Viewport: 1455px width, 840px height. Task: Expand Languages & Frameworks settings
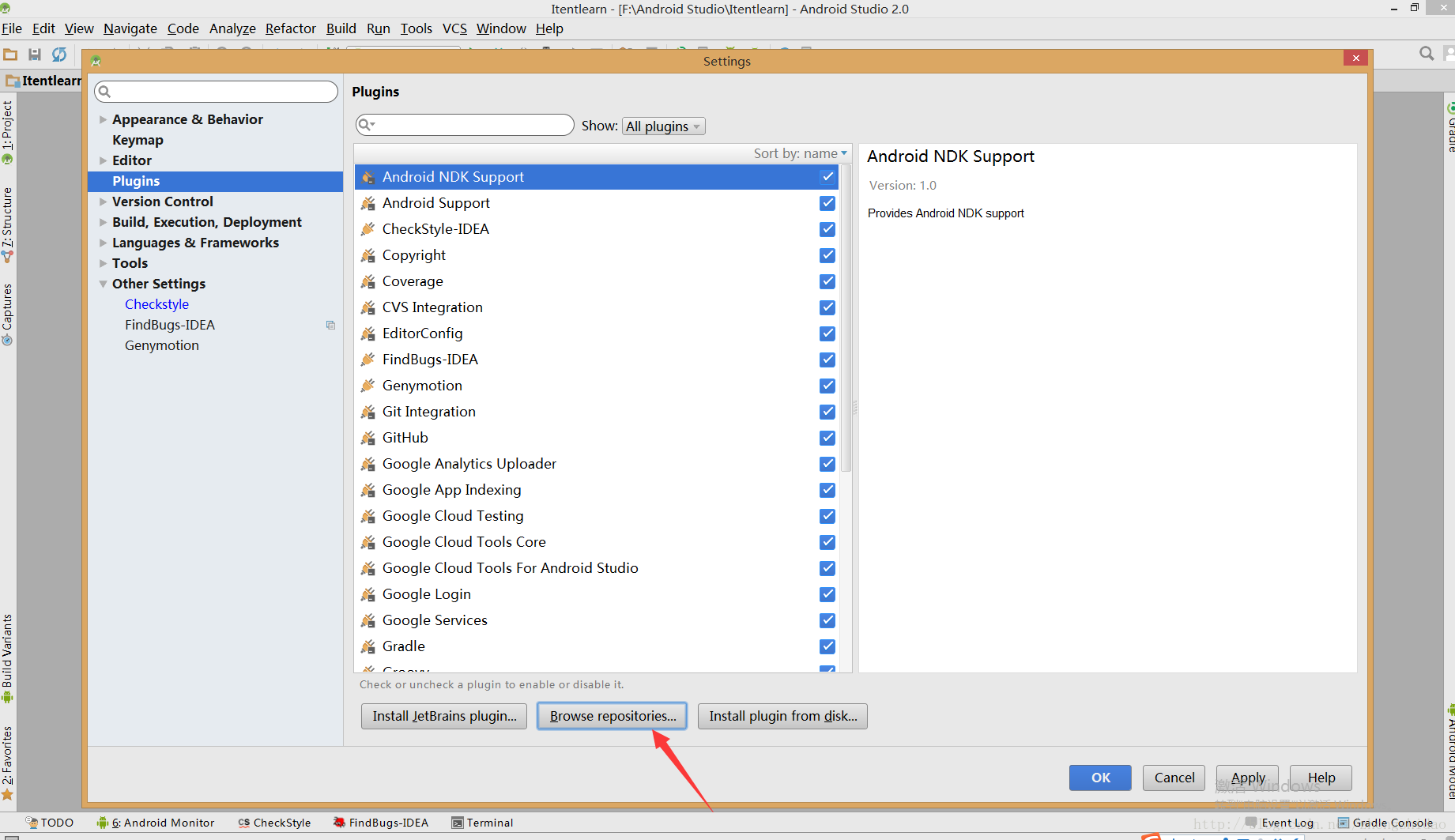tap(103, 243)
